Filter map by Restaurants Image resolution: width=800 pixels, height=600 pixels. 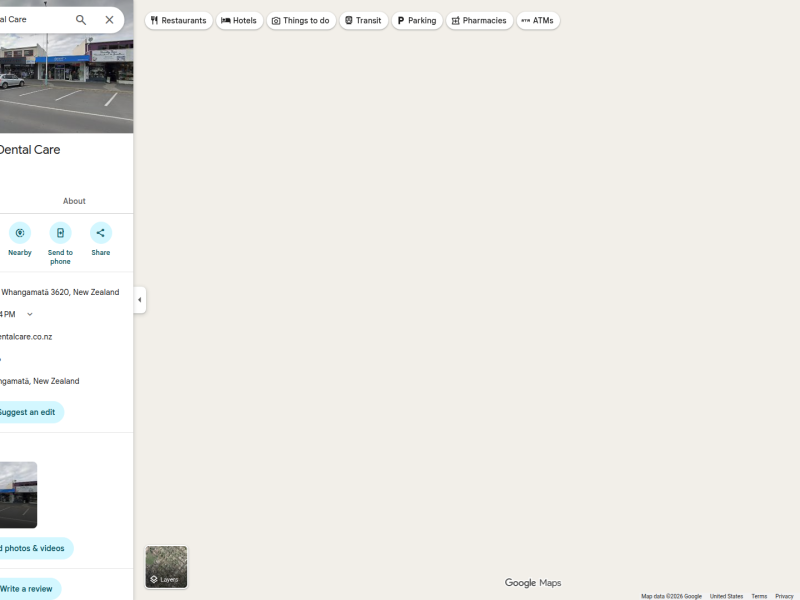pos(179,20)
